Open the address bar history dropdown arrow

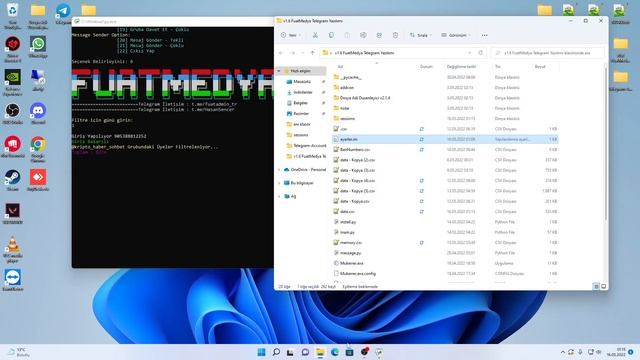click(470, 53)
